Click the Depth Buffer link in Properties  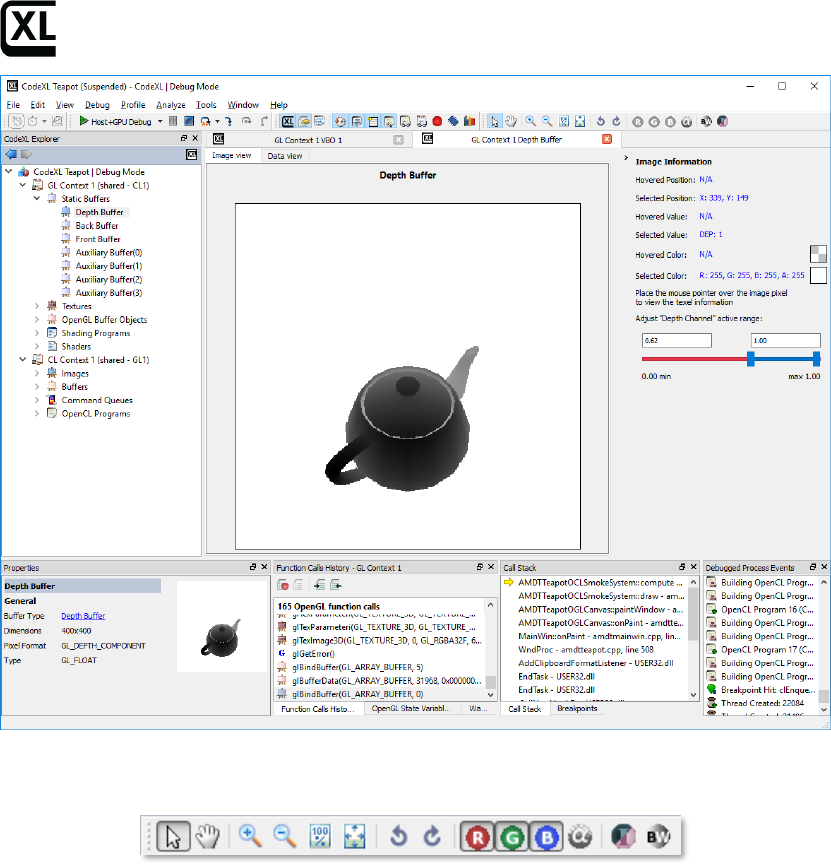click(83, 616)
